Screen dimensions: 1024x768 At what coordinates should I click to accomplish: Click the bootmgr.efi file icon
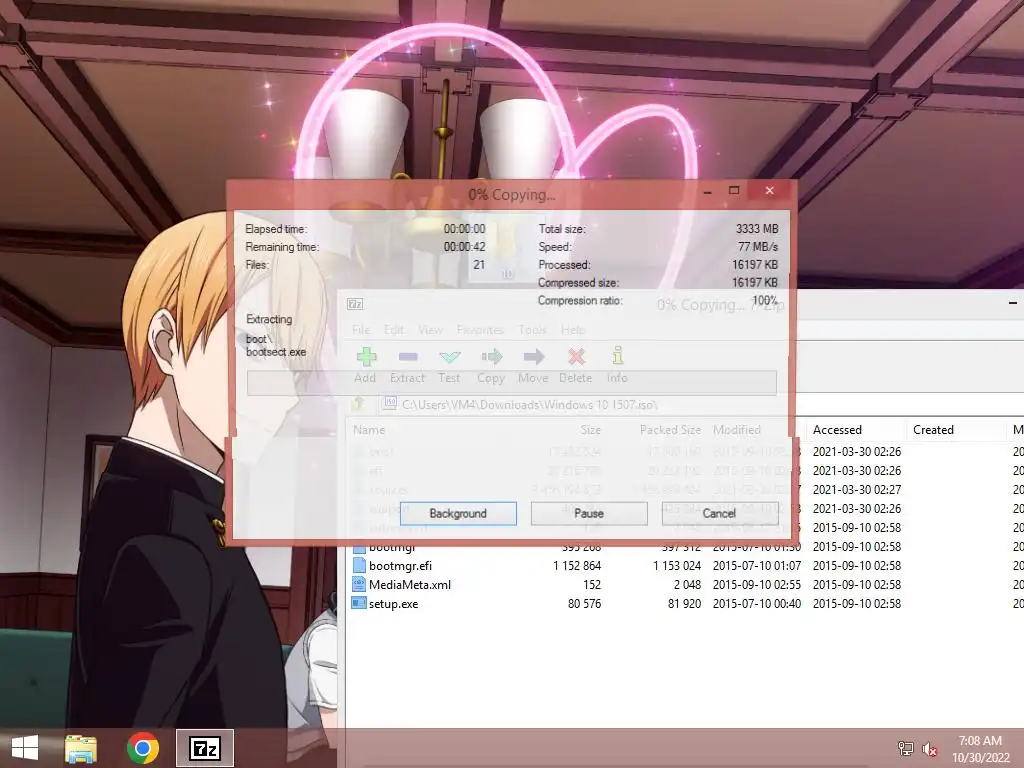(x=359, y=565)
